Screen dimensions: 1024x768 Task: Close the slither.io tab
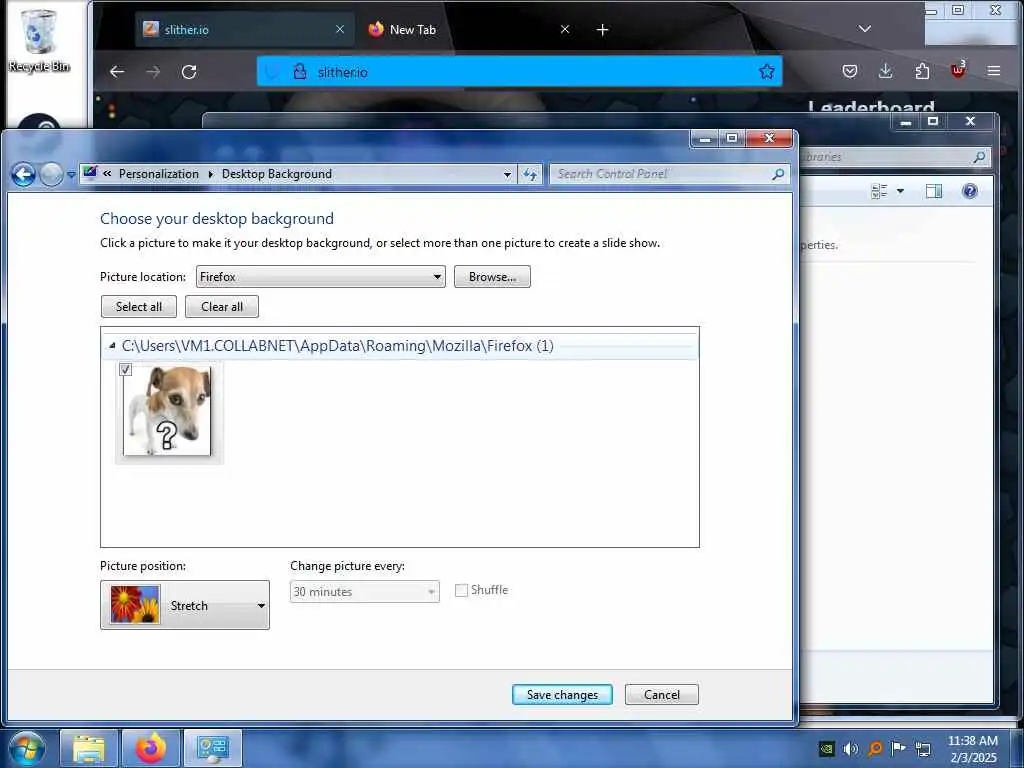coord(340,29)
